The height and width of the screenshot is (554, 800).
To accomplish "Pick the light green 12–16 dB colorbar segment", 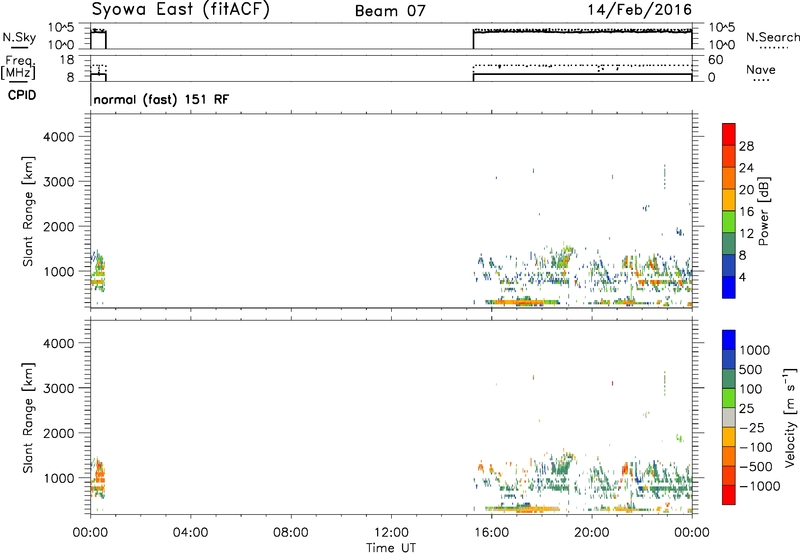I will [x=729, y=222].
